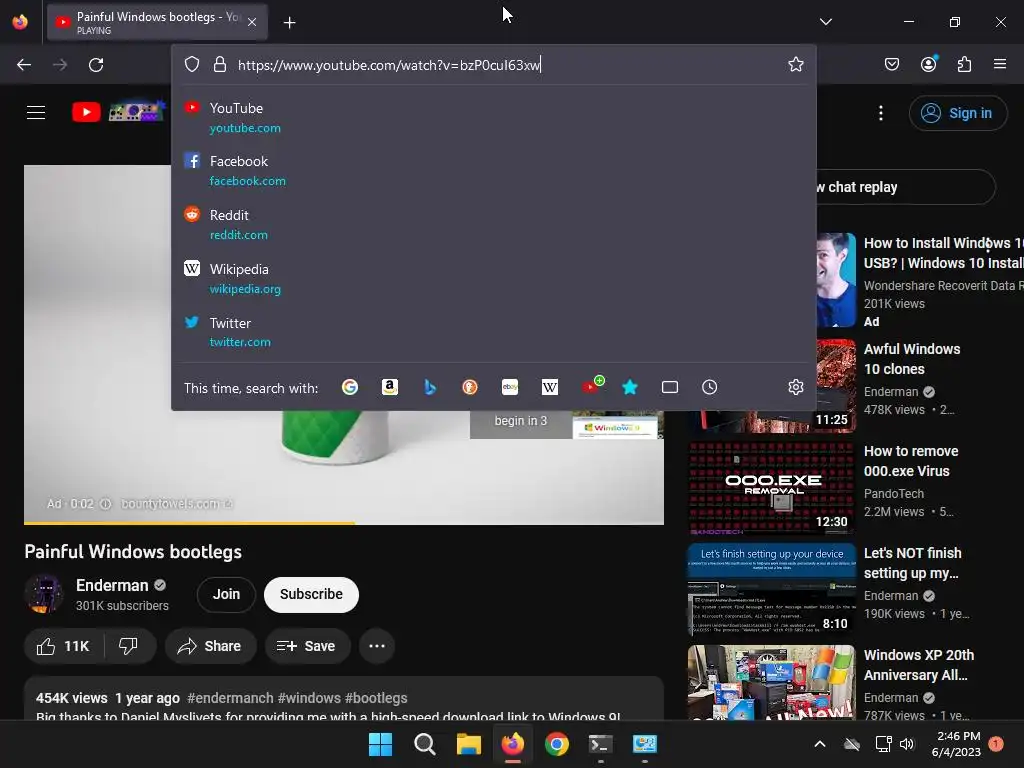
Task: Open search settings gear icon
Action: tap(795, 387)
